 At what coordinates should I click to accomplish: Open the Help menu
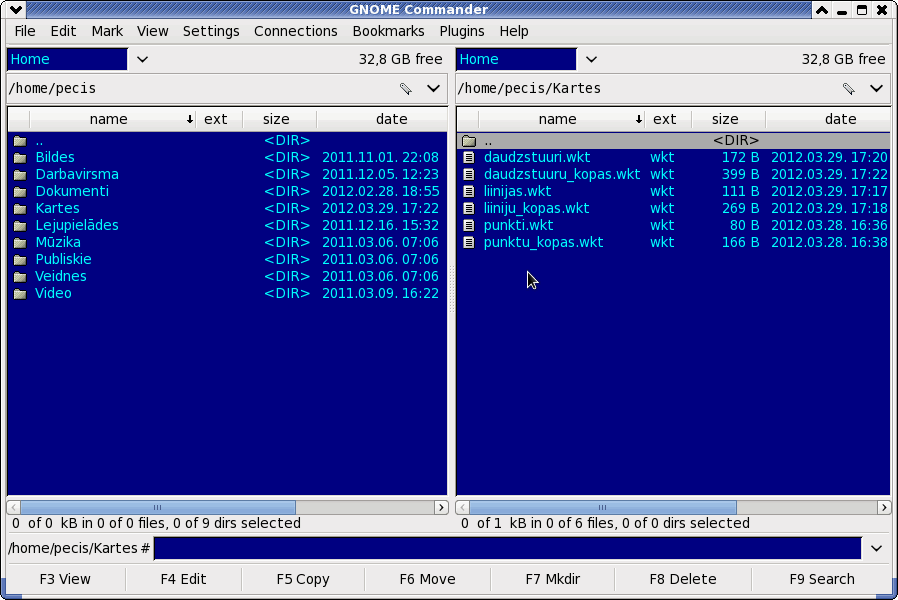(514, 31)
